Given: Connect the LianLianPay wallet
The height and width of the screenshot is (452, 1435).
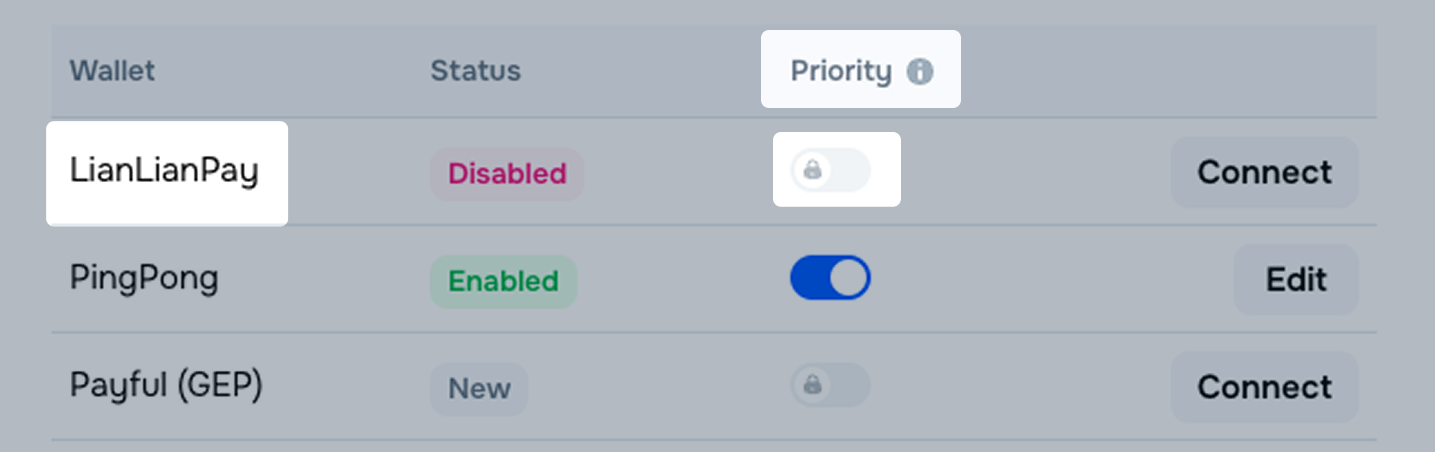Looking at the screenshot, I should coord(1264,172).
